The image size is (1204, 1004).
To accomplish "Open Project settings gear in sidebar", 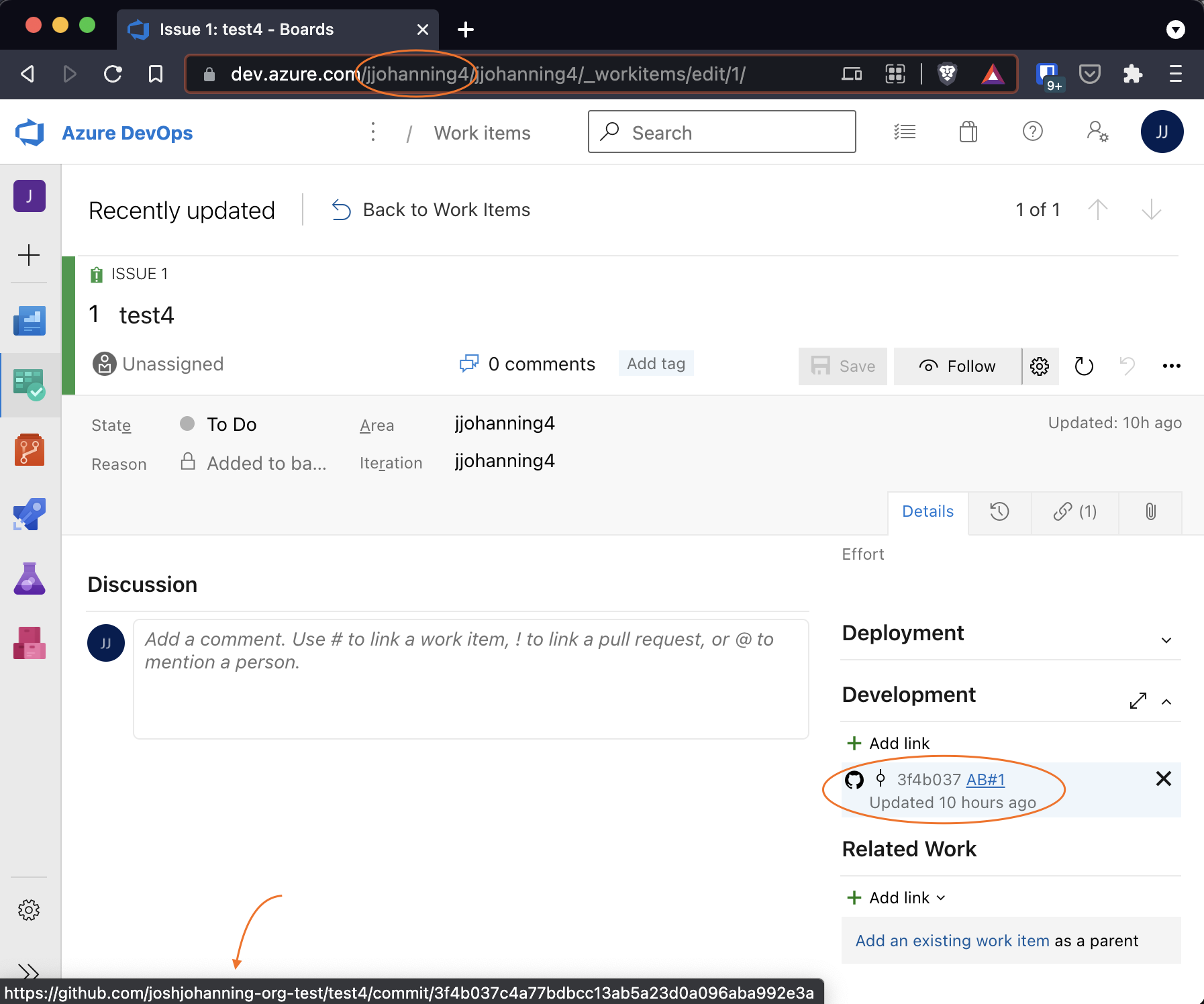I will pyautogui.click(x=29, y=910).
